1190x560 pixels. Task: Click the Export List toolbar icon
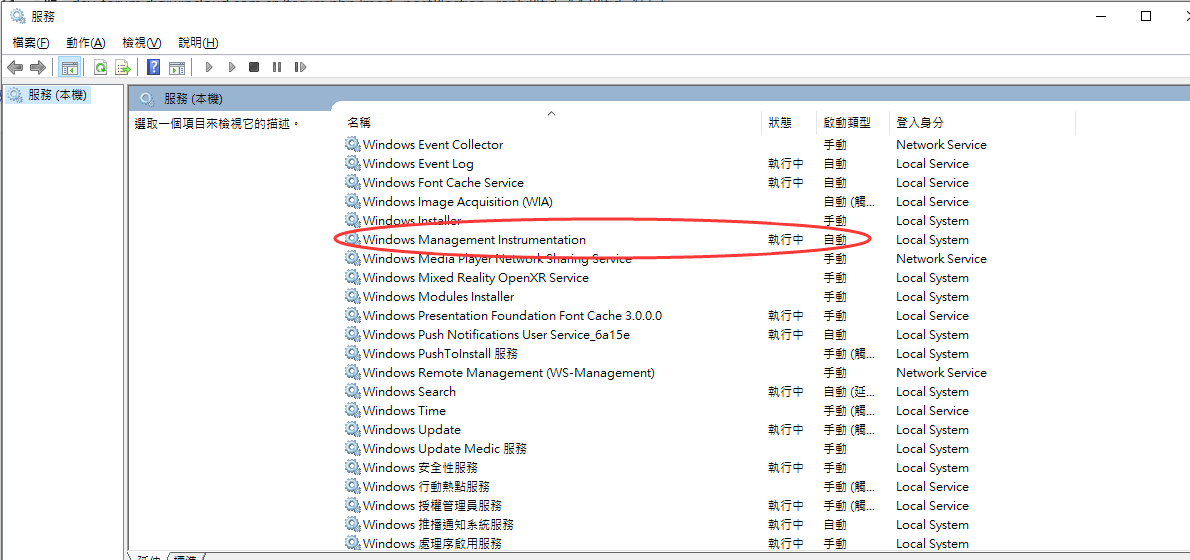tap(123, 67)
